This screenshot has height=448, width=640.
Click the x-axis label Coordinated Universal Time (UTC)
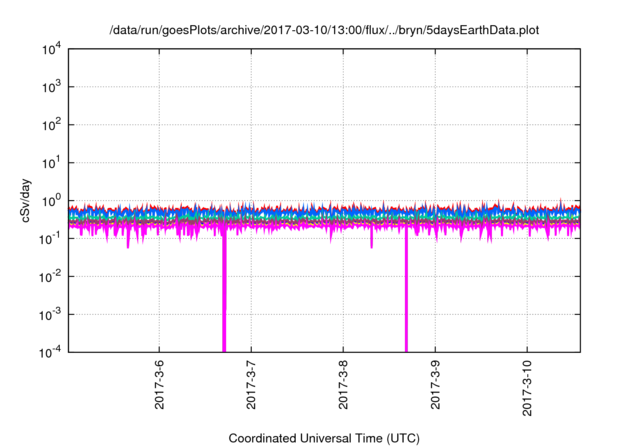click(x=324, y=438)
